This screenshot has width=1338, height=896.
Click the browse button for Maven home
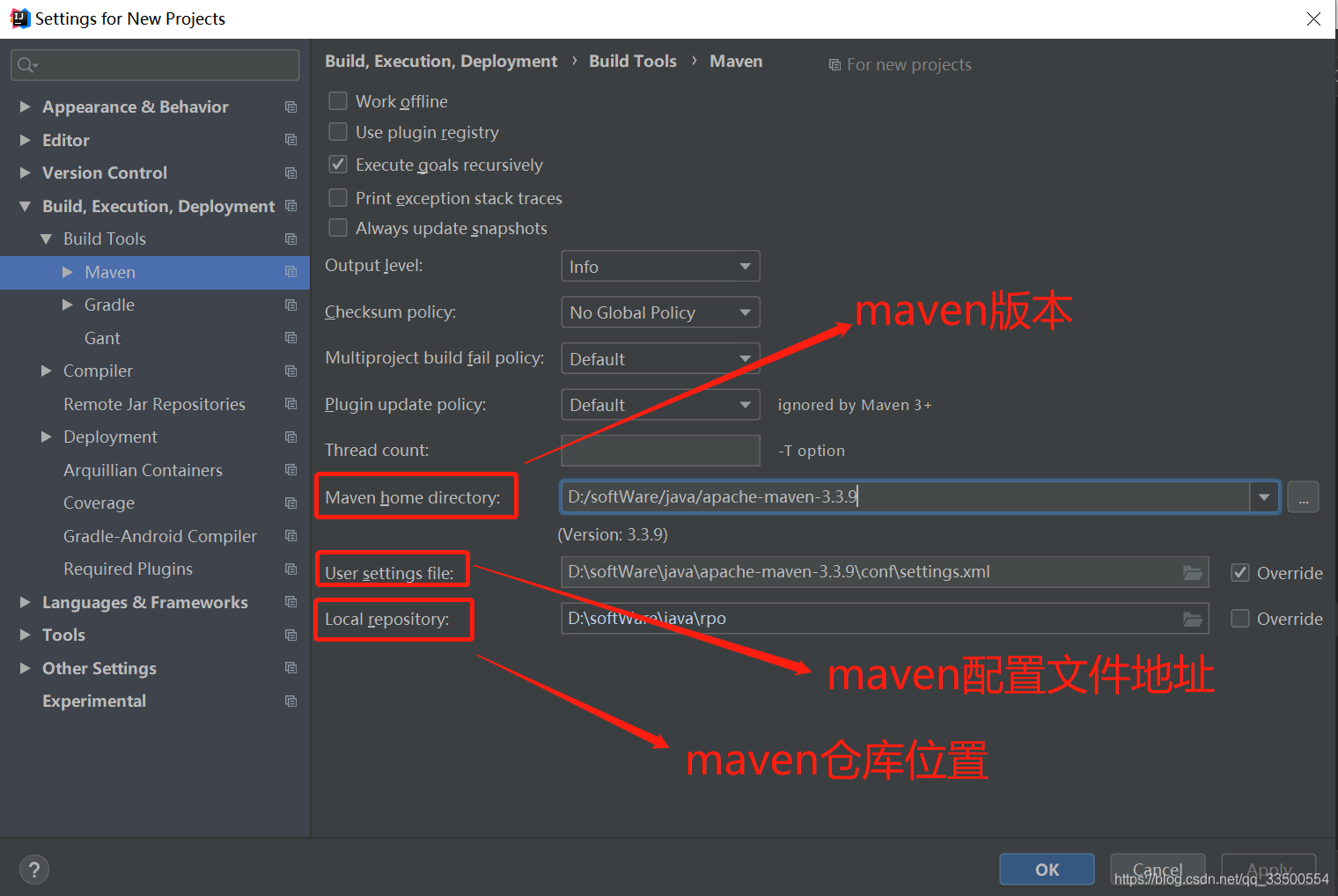tap(1303, 497)
